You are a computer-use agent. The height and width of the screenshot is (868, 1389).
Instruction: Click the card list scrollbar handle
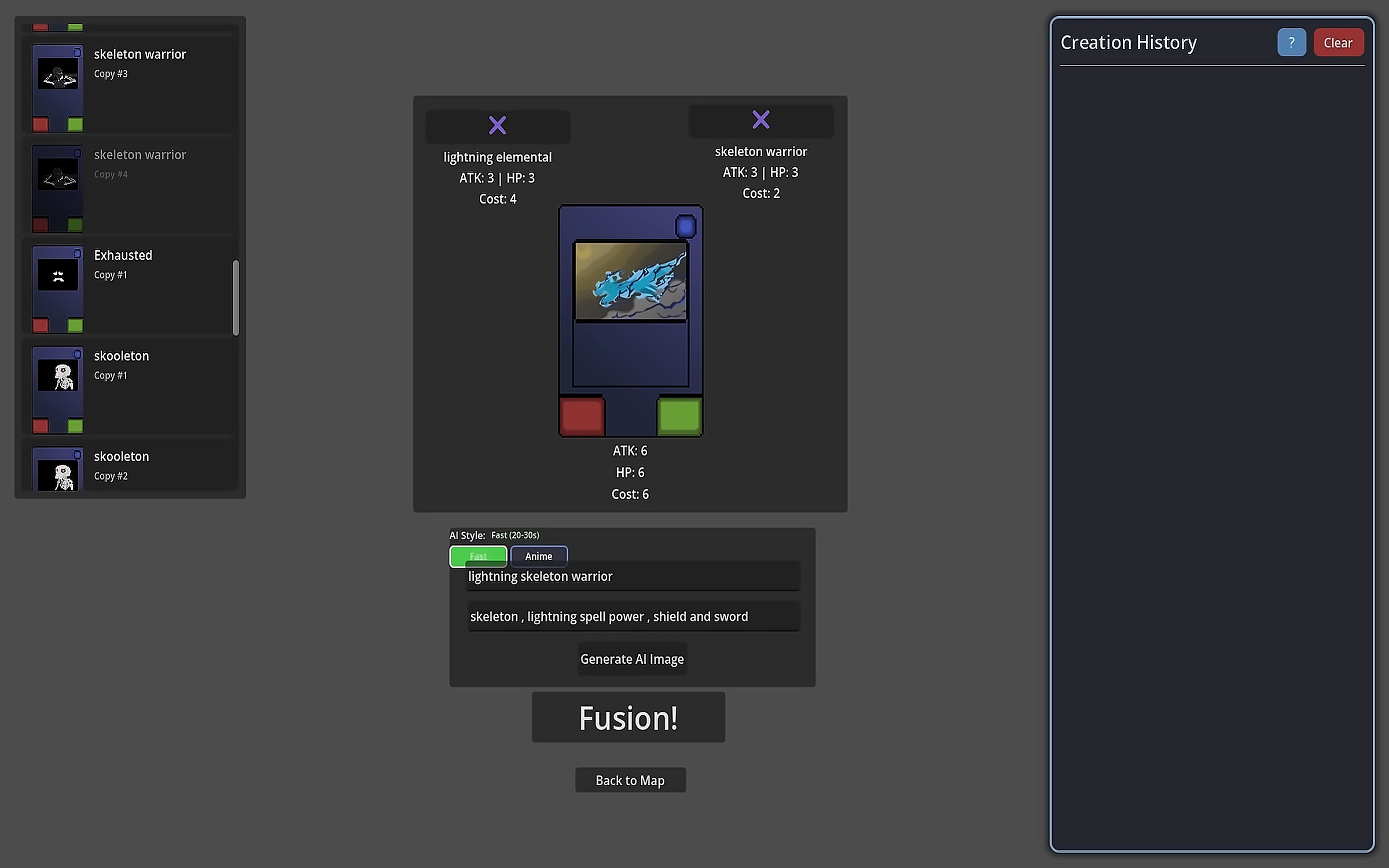click(x=236, y=297)
